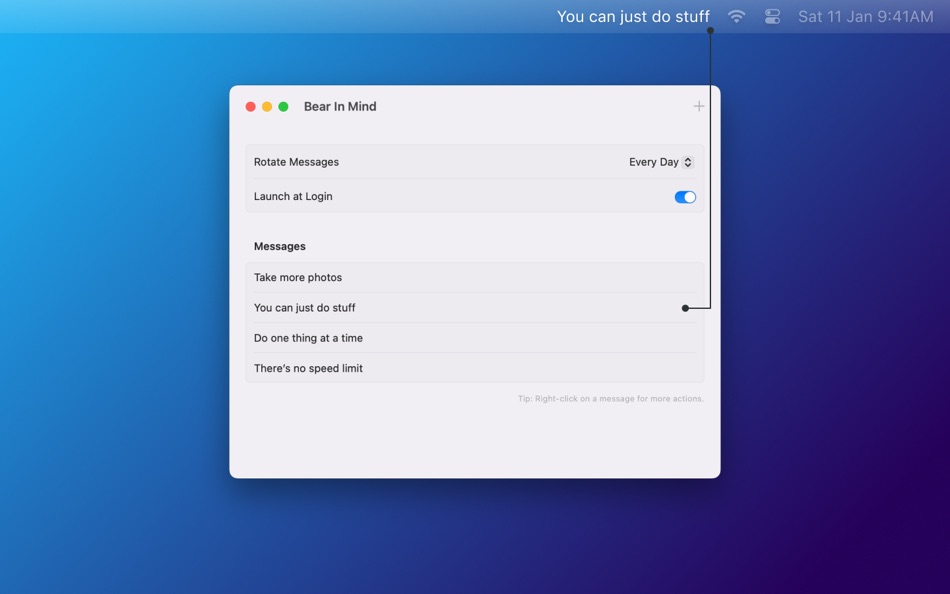The width and height of the screenshot is (950, 594).
Task: Click the right-click tip text
Action: click(611, 399)
